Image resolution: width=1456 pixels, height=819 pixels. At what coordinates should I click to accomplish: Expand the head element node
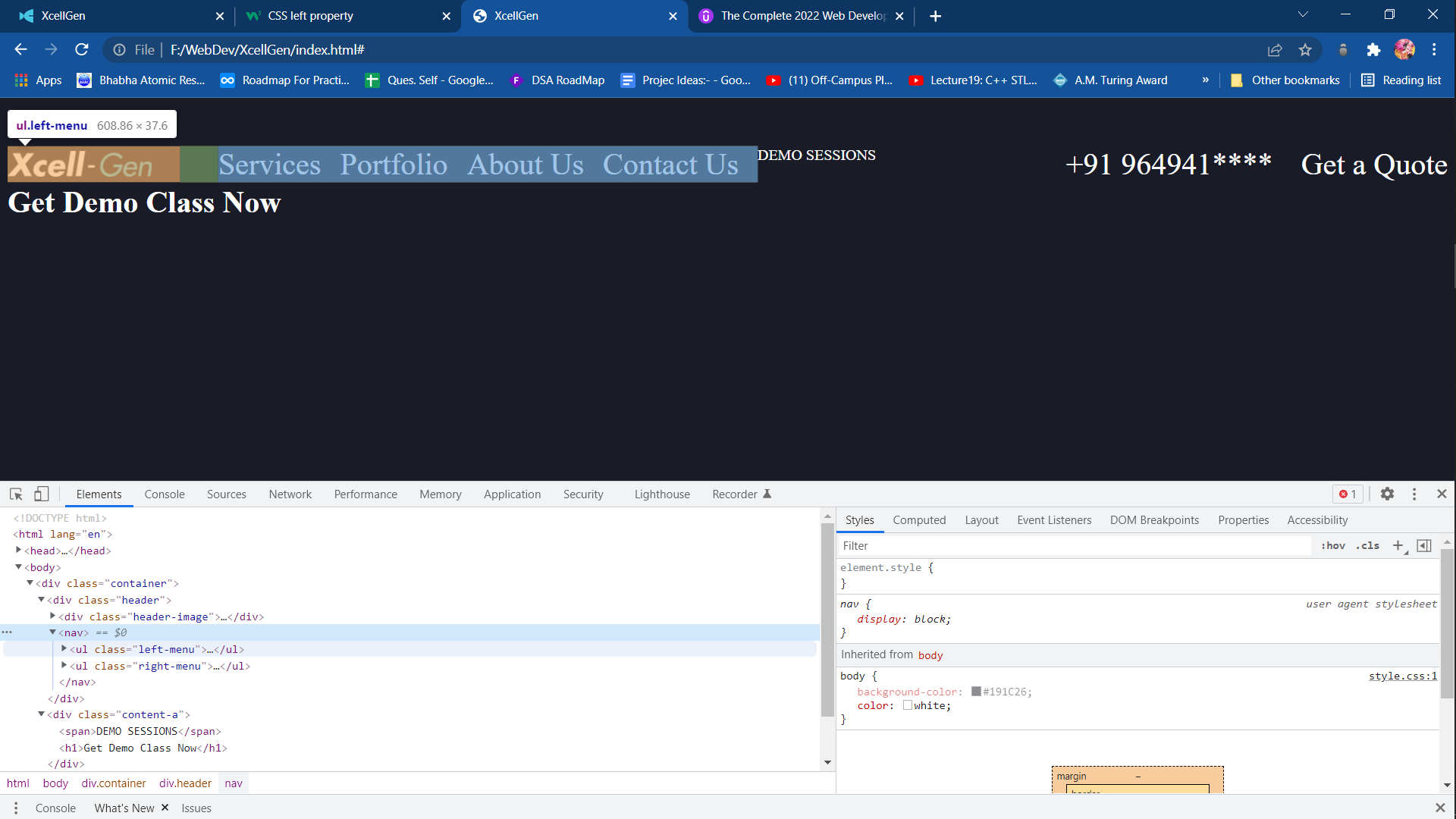[x=18, y=550]
